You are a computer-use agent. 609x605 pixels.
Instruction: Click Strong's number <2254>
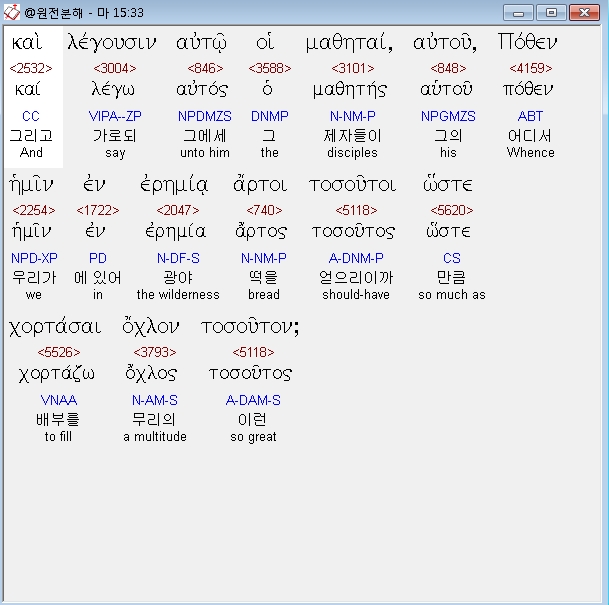[34, 210]
